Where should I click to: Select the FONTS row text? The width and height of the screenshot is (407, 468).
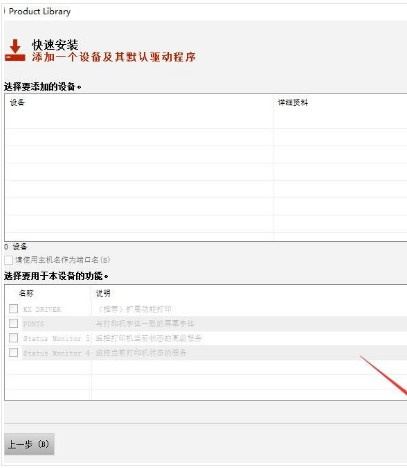coord(34,324)
